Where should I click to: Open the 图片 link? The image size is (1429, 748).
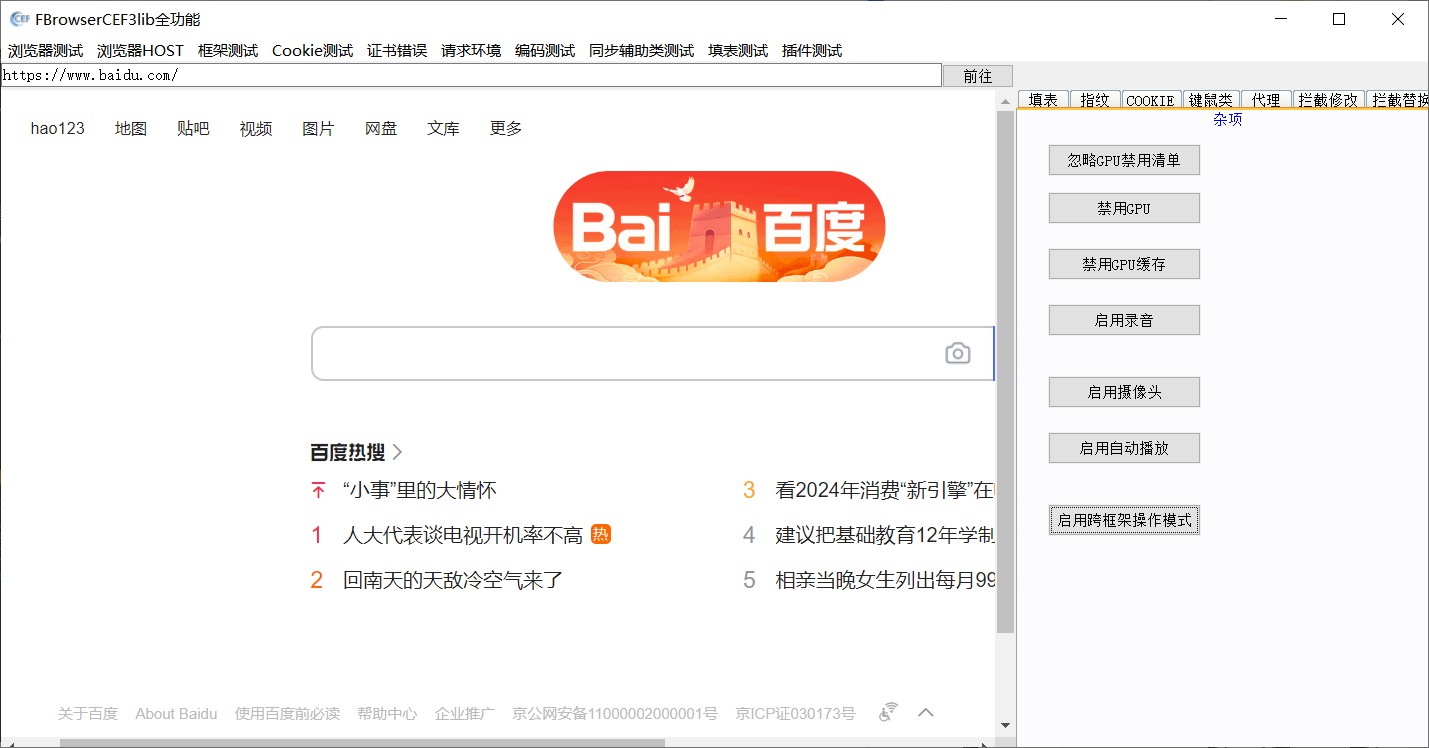click(x=318, y=128)
